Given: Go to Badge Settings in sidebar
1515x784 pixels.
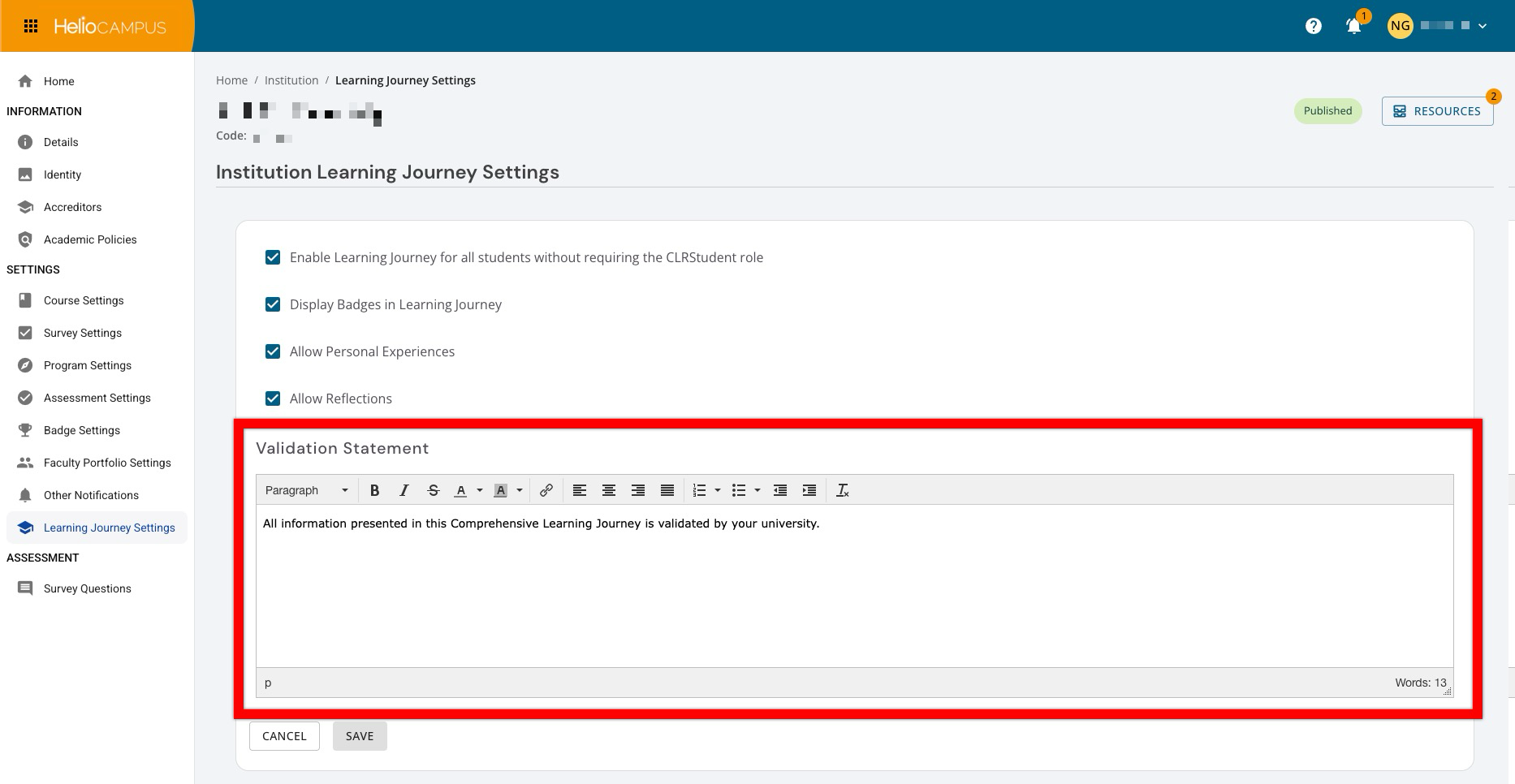Looking at the screenshot, I should point(82,430).
